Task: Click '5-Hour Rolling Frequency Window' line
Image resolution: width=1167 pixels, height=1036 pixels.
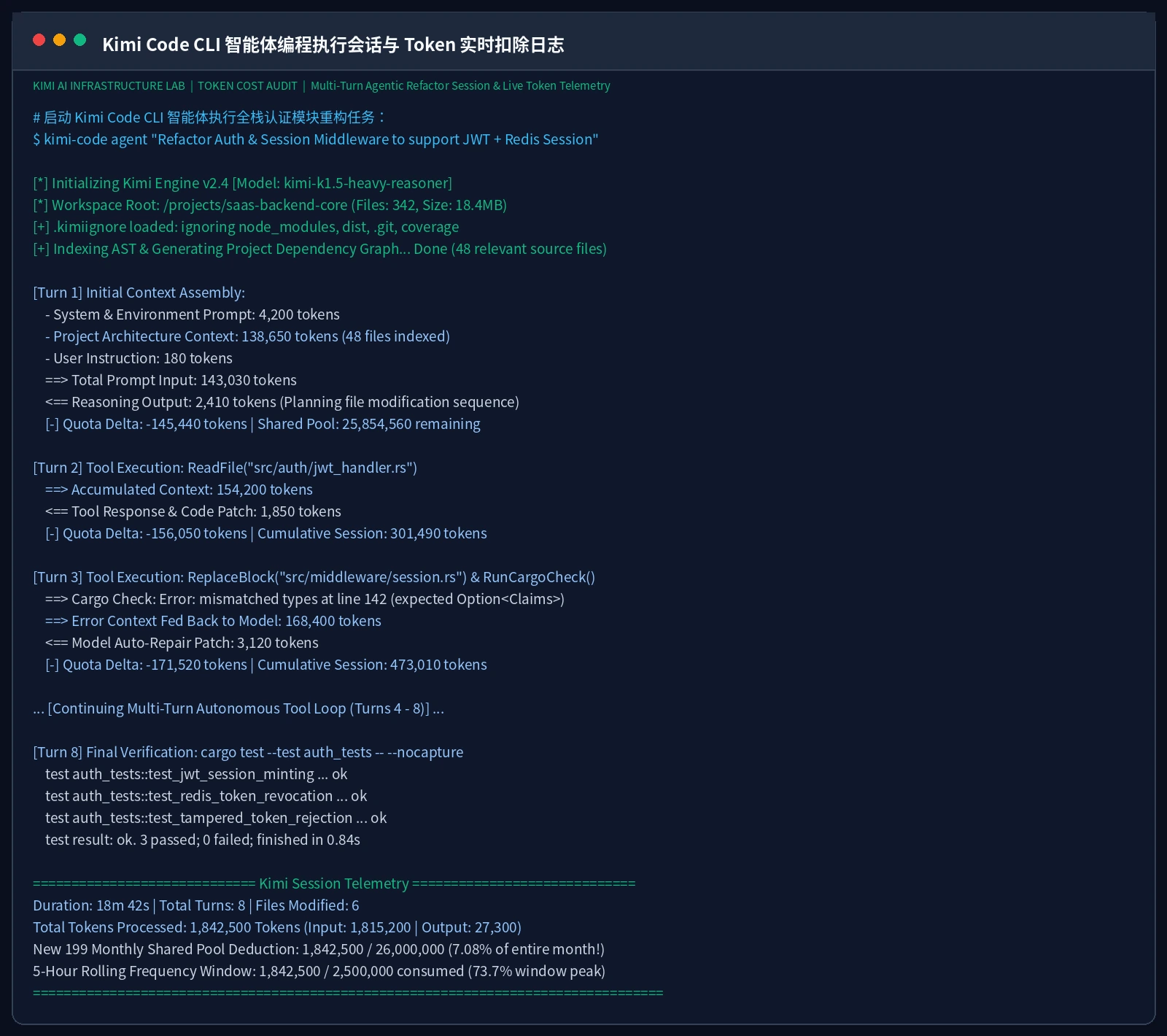Action: click(x=319, y=971)
